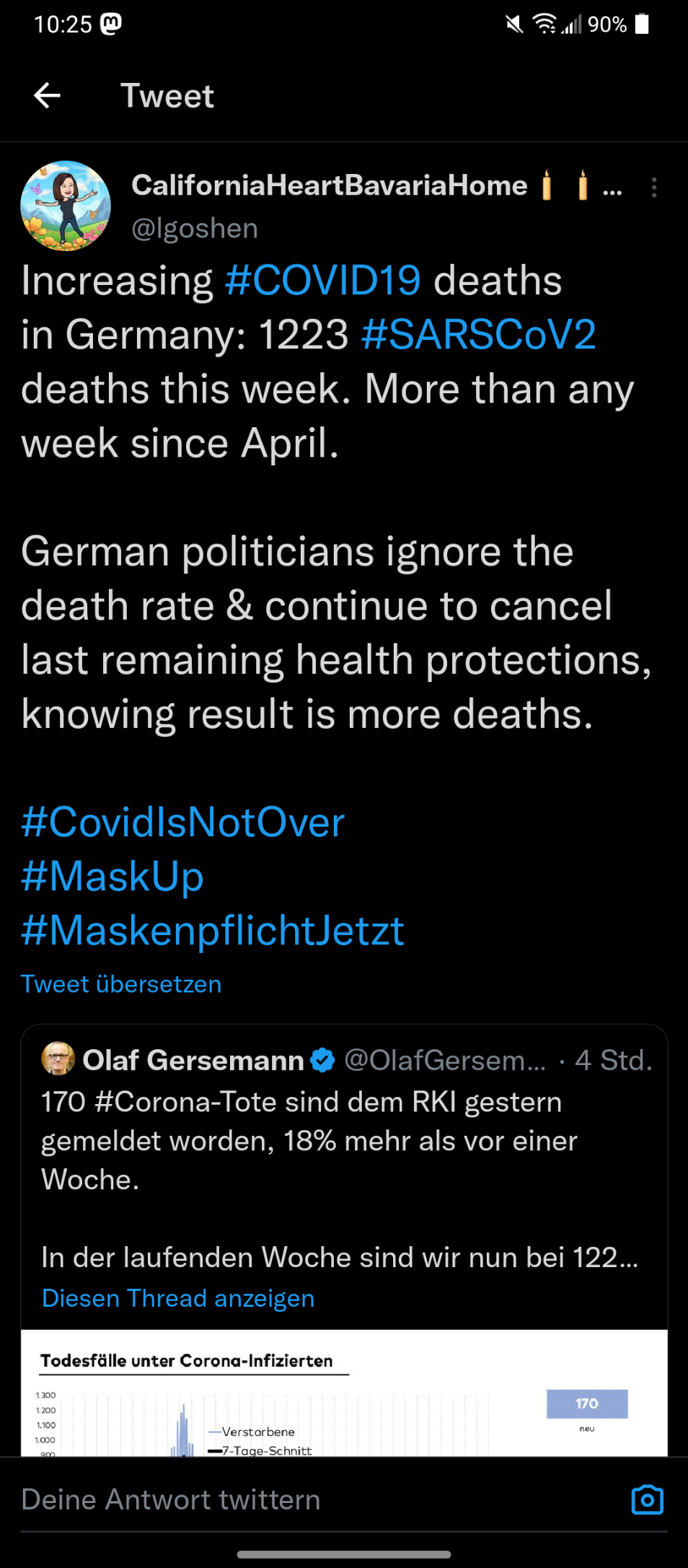Tap the @lgoshen handle
The image size is (688, 1568).
pos(195,229)
